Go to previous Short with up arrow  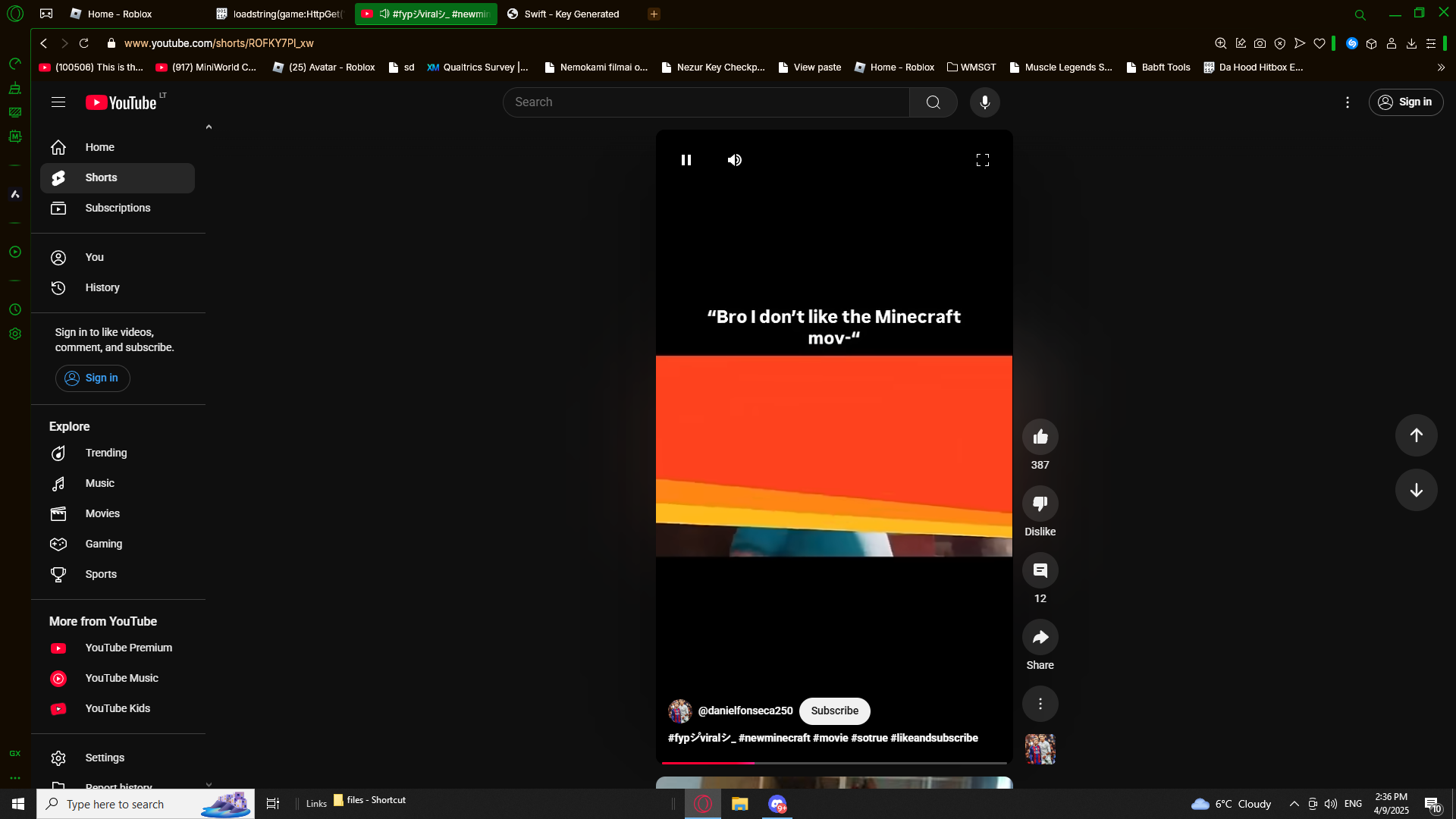(1417, 435)
